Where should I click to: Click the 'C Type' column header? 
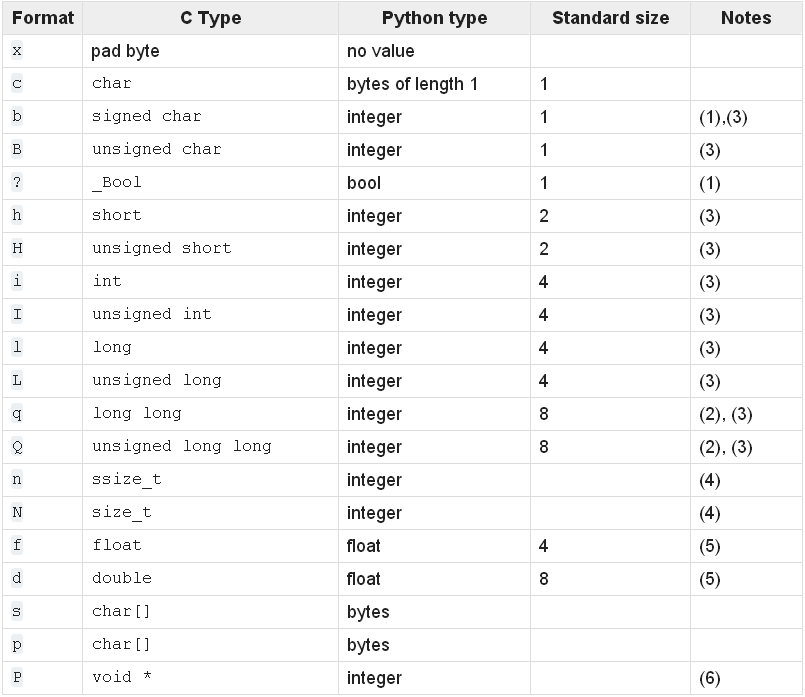pyautogui.click(x=208, y=18)
